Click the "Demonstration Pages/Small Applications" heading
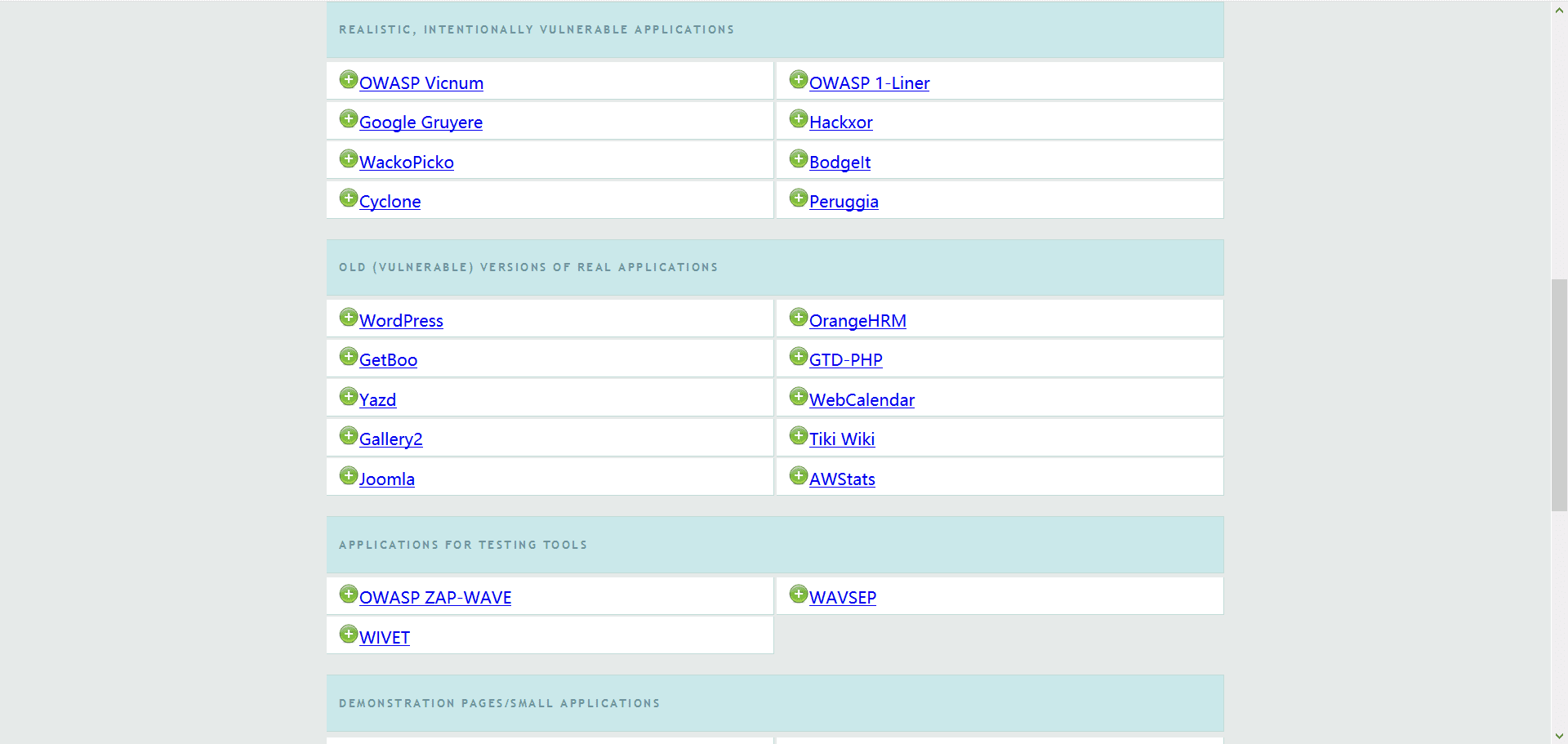The height and width of the screenshot is (744, 1568). coord(499,703)
